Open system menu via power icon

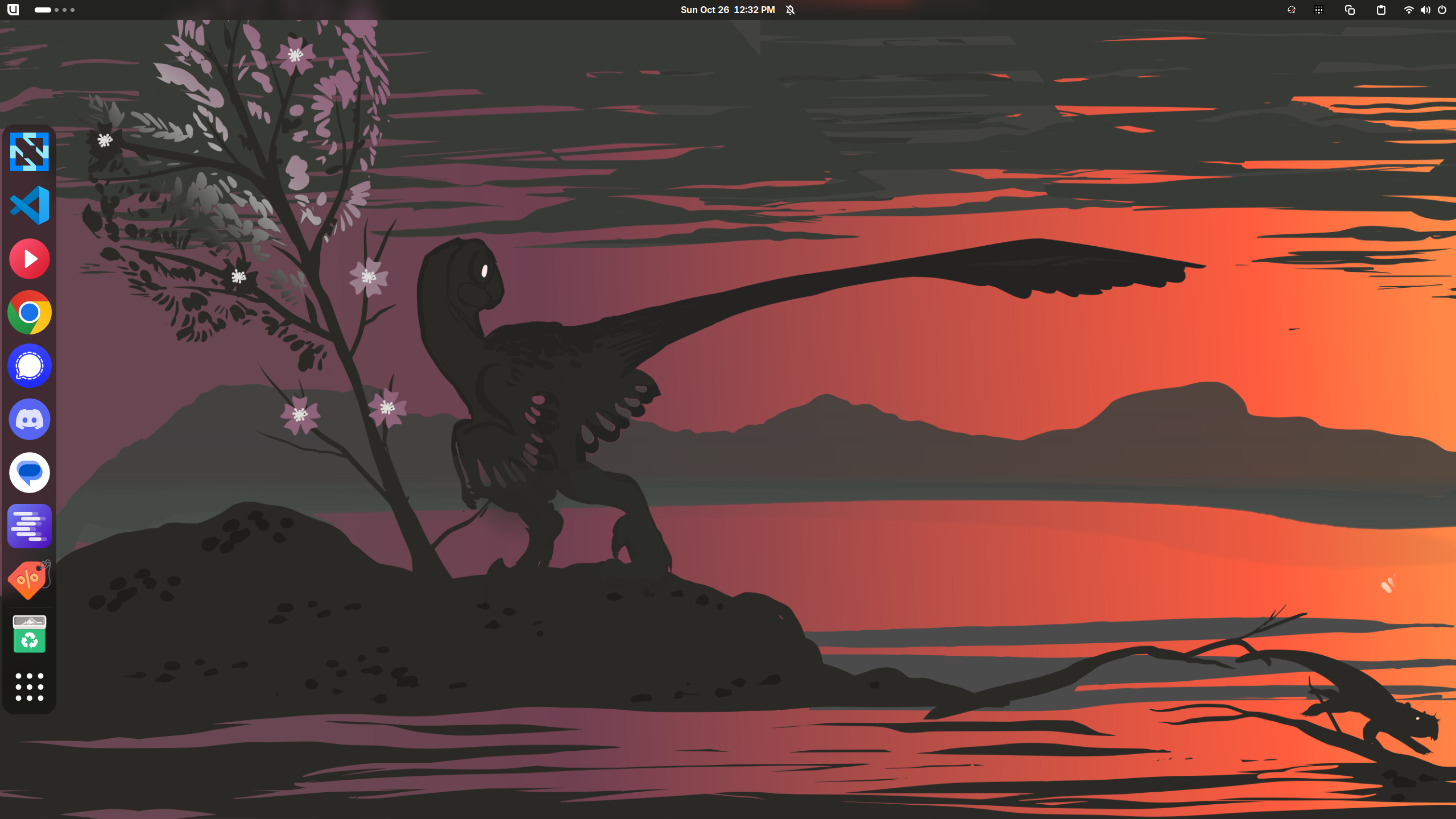point(1442,10)
